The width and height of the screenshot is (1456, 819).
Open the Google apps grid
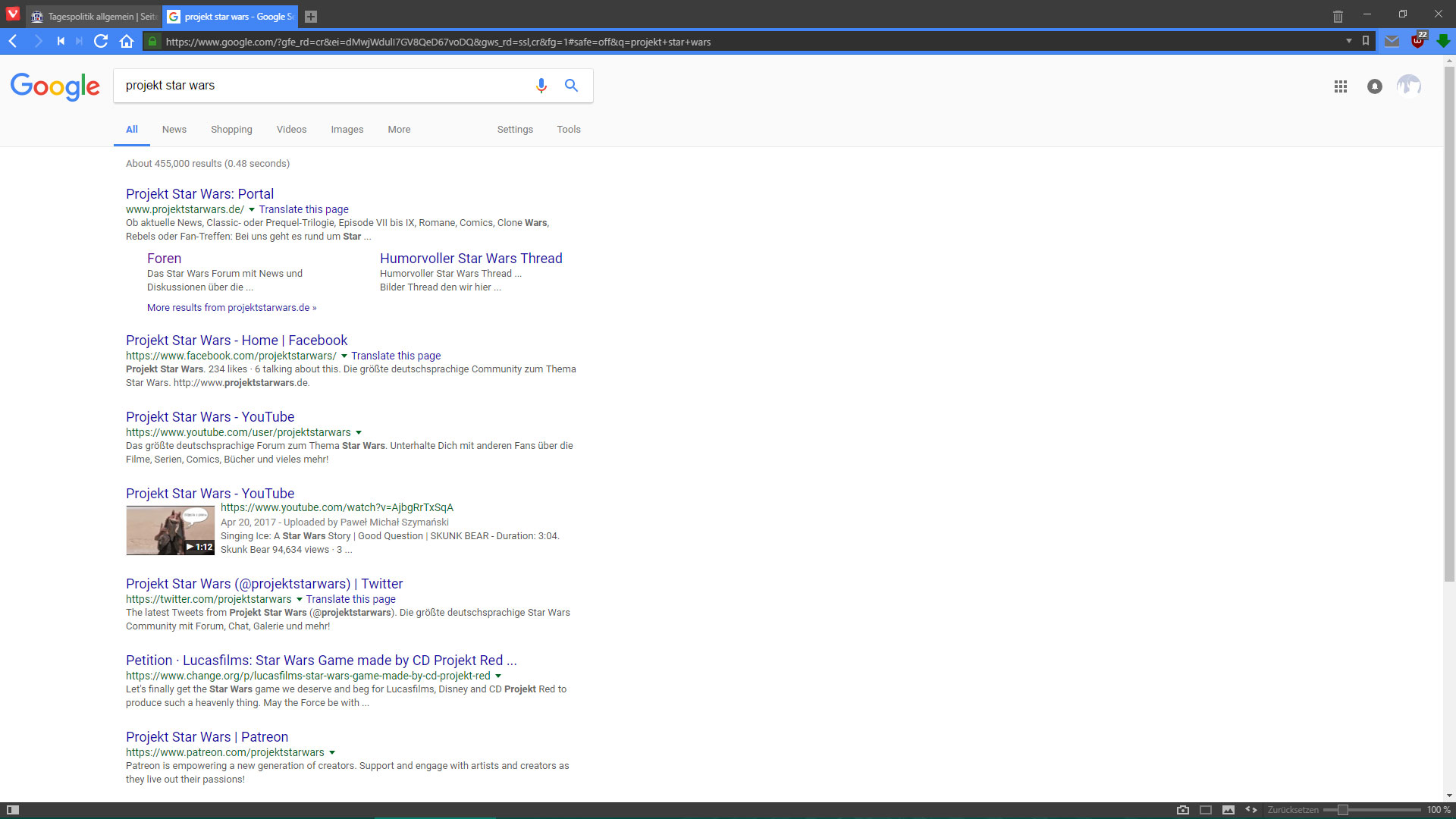point(1341,86)
